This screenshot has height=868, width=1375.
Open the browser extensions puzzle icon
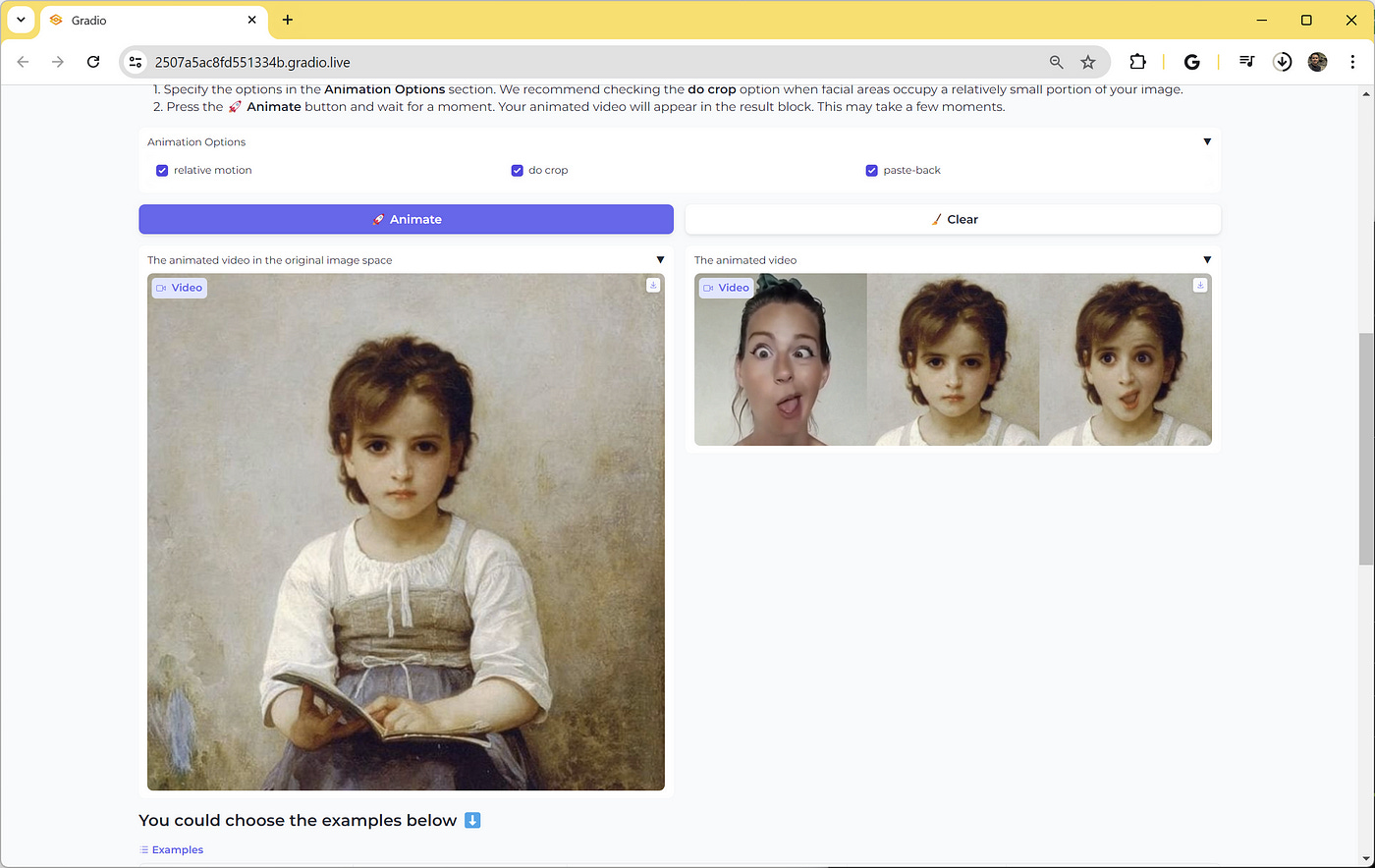tap(1136, 61)
